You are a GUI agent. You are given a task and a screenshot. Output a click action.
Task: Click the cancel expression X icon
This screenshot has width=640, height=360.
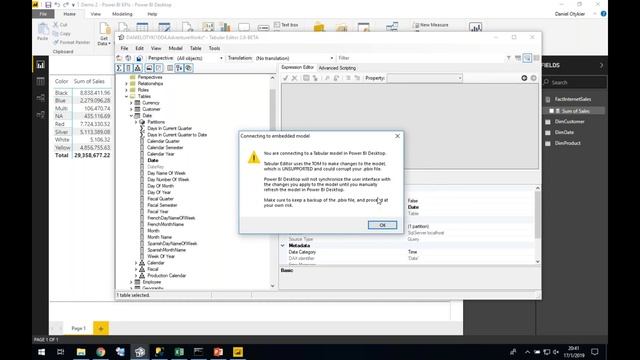pos(294,78)
